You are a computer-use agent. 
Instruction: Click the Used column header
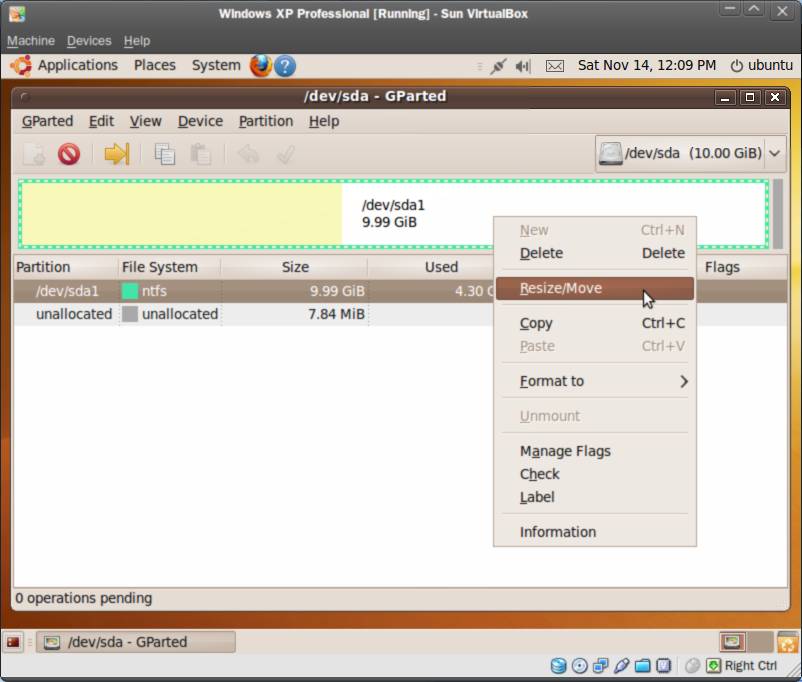431,267
